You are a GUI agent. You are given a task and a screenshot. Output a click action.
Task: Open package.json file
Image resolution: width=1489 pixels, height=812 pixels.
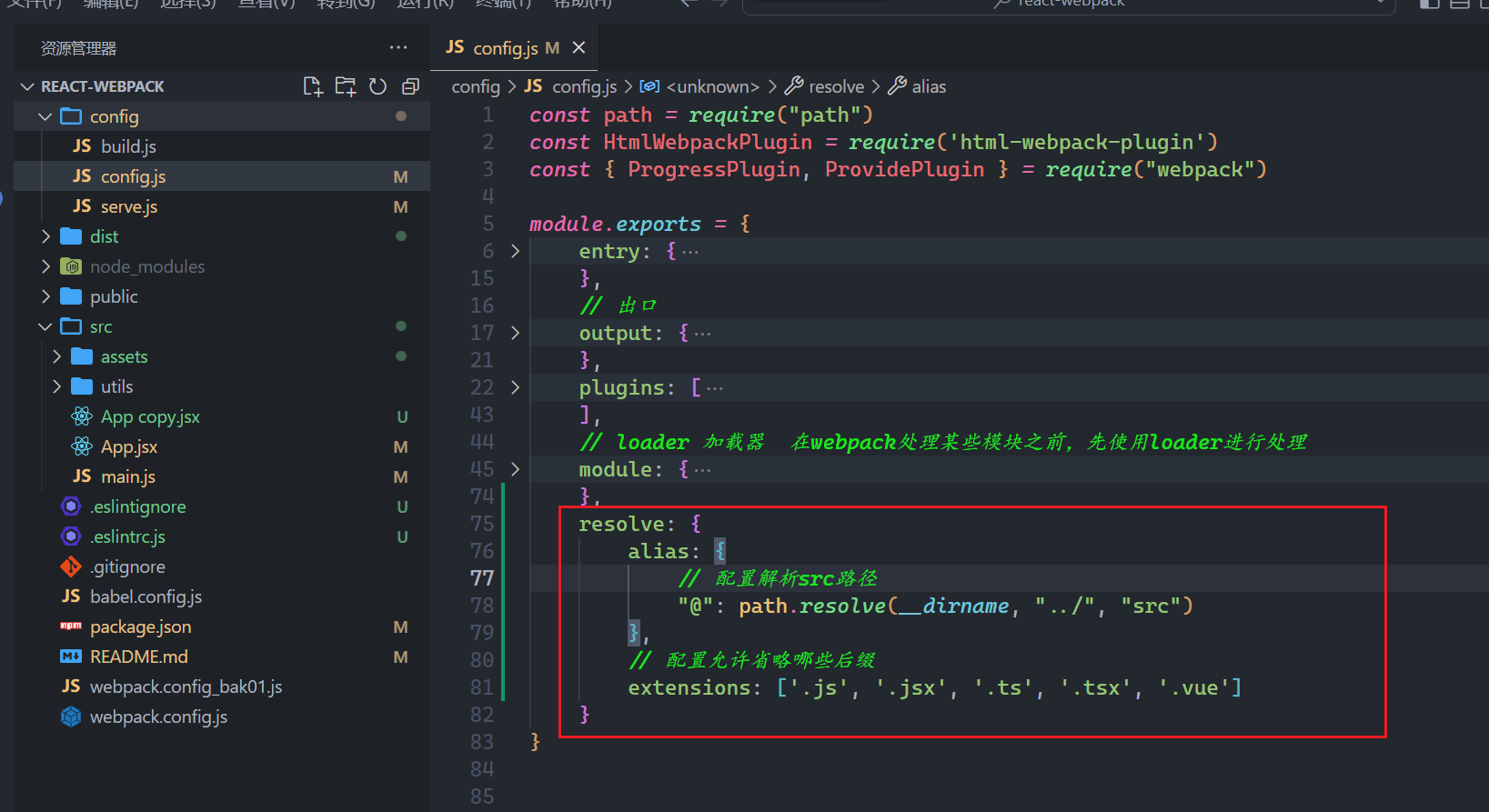click(x=222, y=627)
